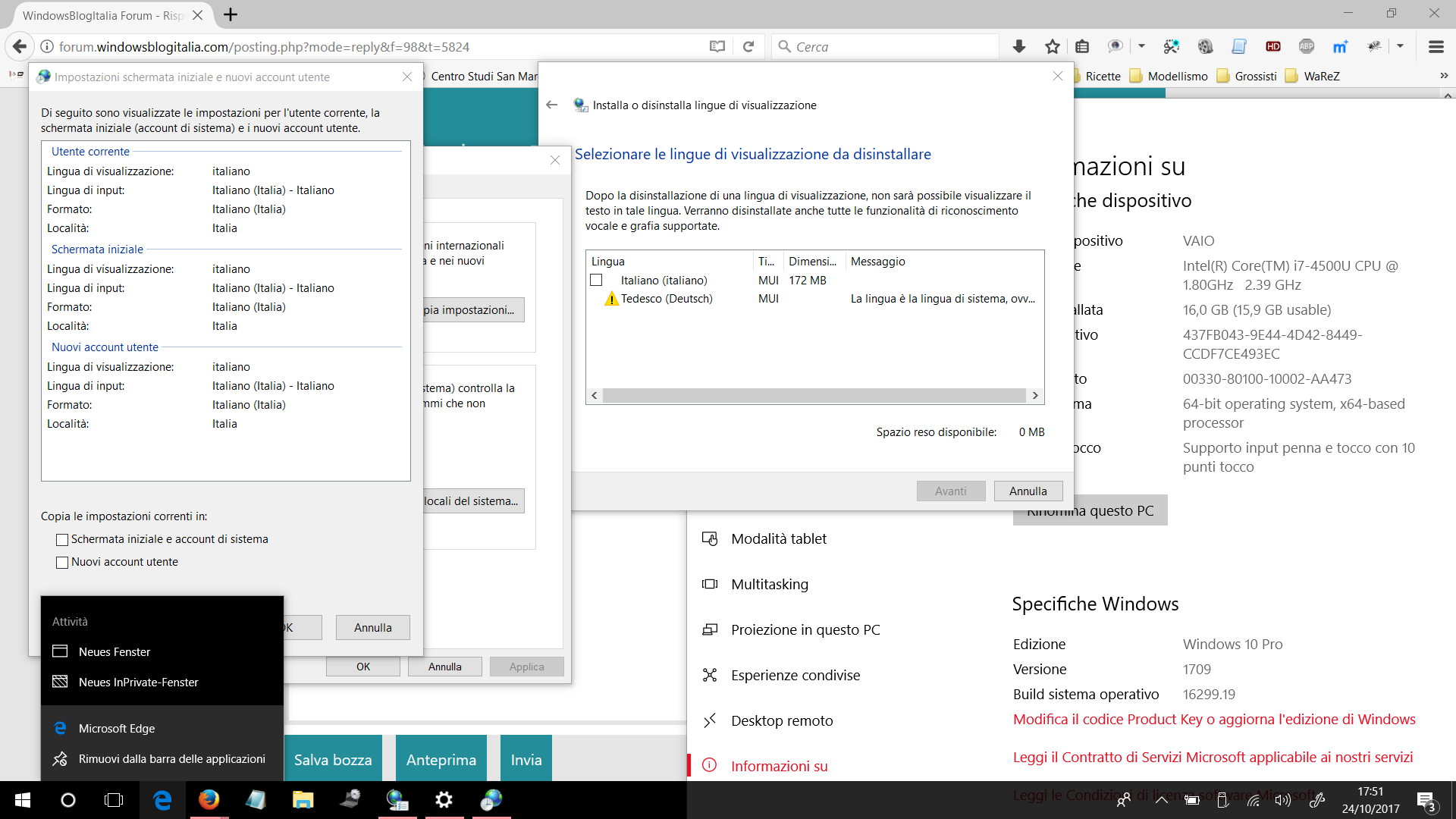Enable Schermata iniziale e account di sistema
Viewport: 1456px width, 819px height.
62,540
